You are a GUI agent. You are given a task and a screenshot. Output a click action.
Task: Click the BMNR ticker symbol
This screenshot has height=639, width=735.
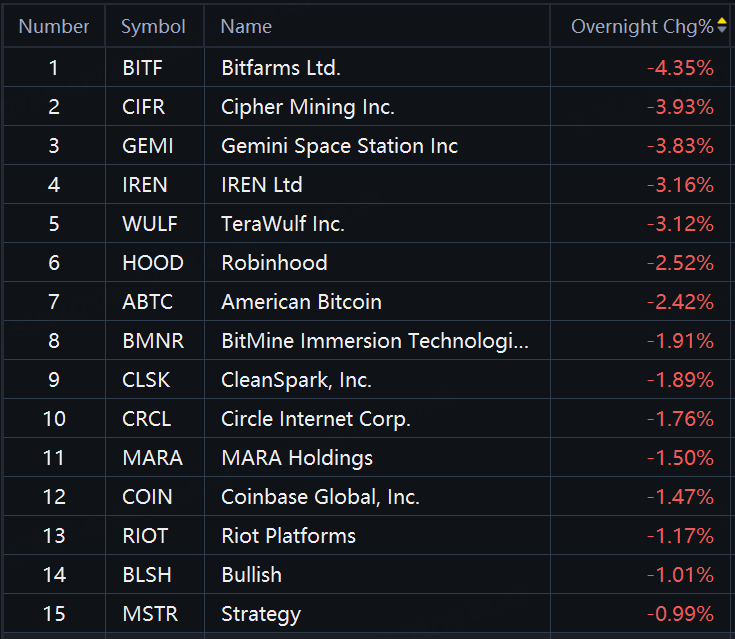pyautogui.click(x=153, y=341)
